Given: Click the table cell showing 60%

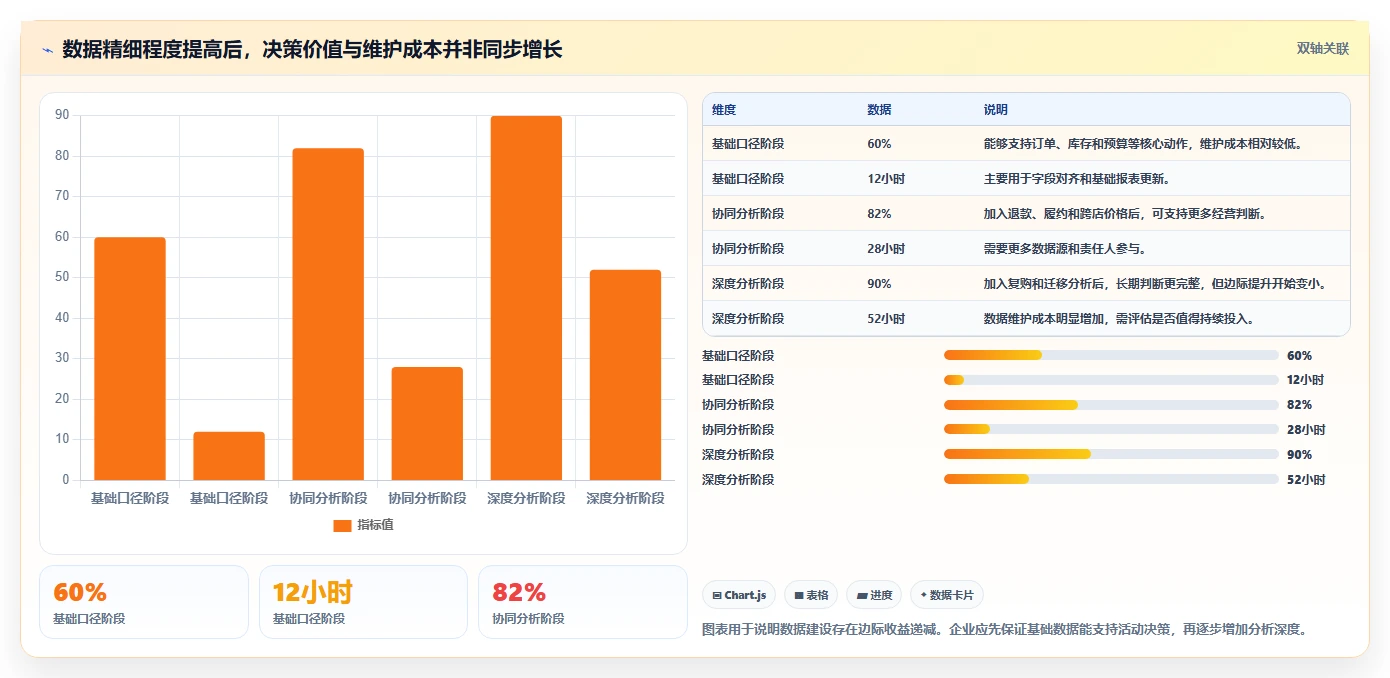Looking at the screenshot, I should (x=879, y=144).
